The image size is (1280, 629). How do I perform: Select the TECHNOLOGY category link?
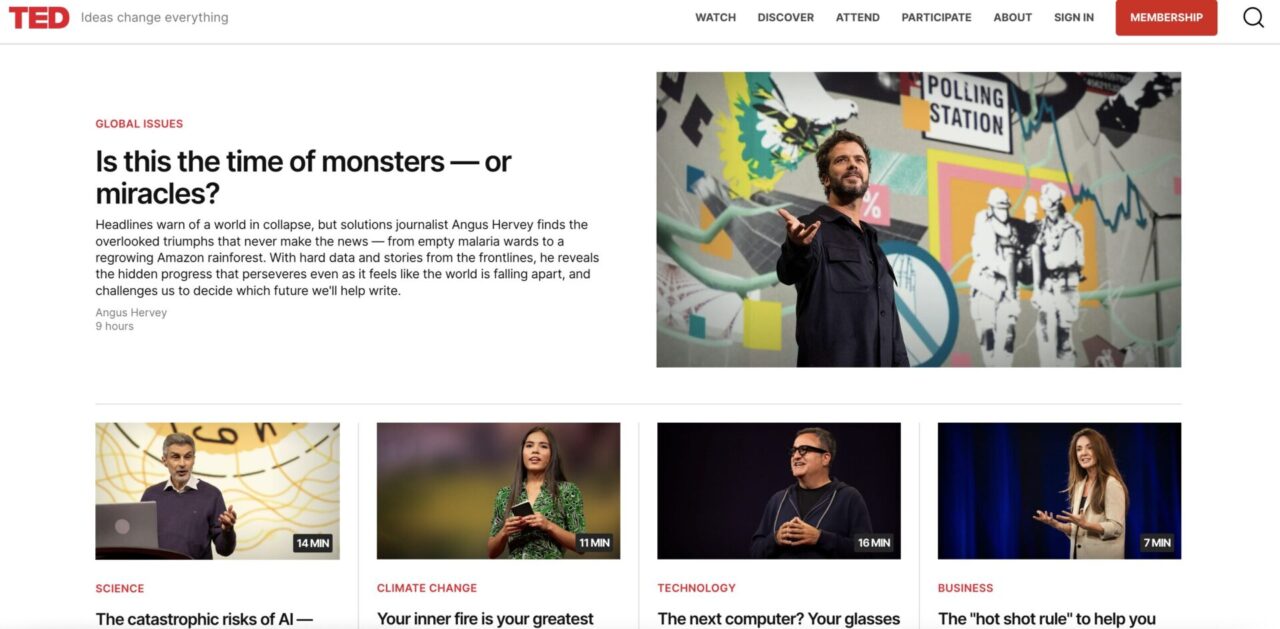coord(696,588)
